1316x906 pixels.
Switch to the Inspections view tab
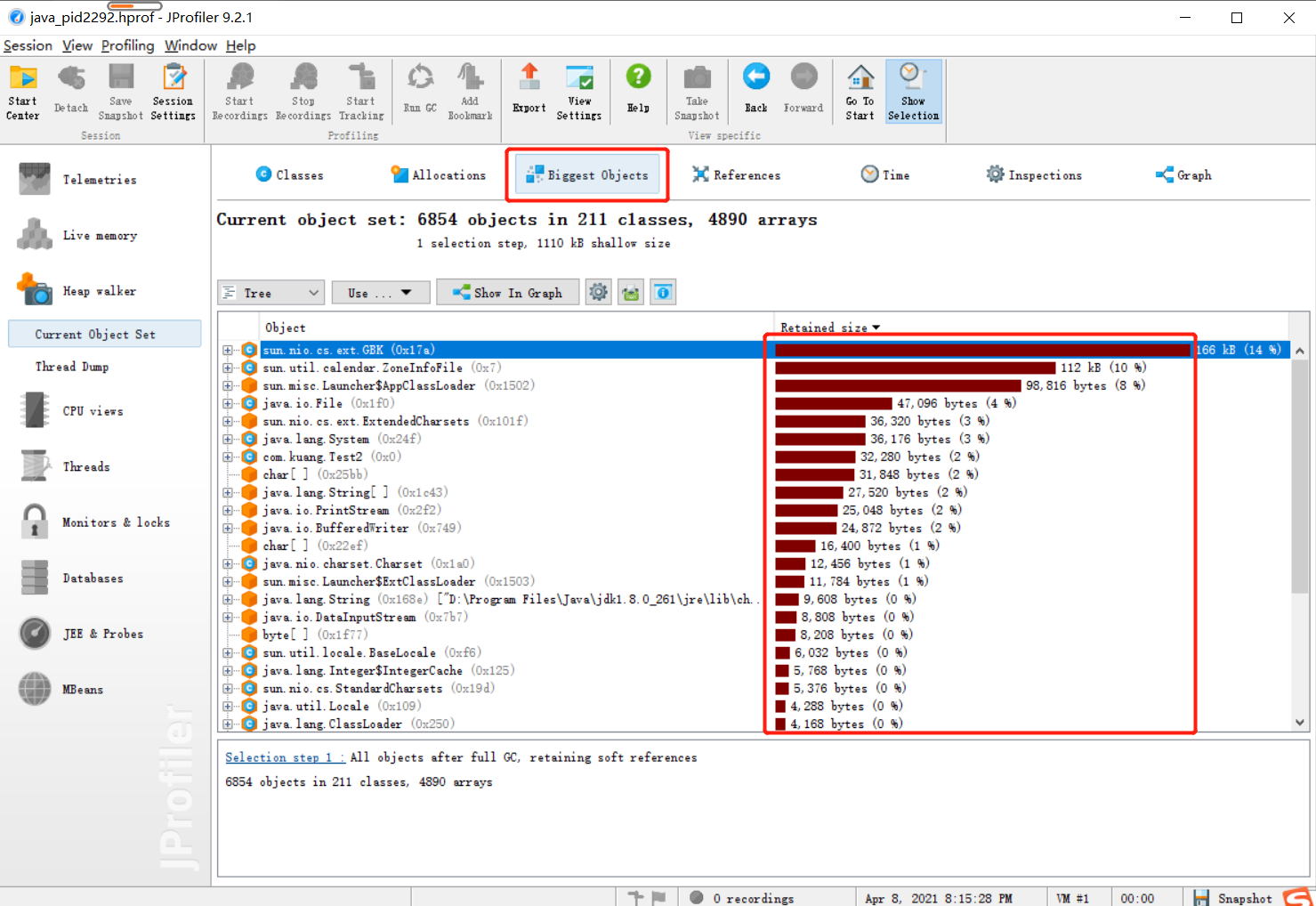pyautogui.click(x=1034, y=175)
